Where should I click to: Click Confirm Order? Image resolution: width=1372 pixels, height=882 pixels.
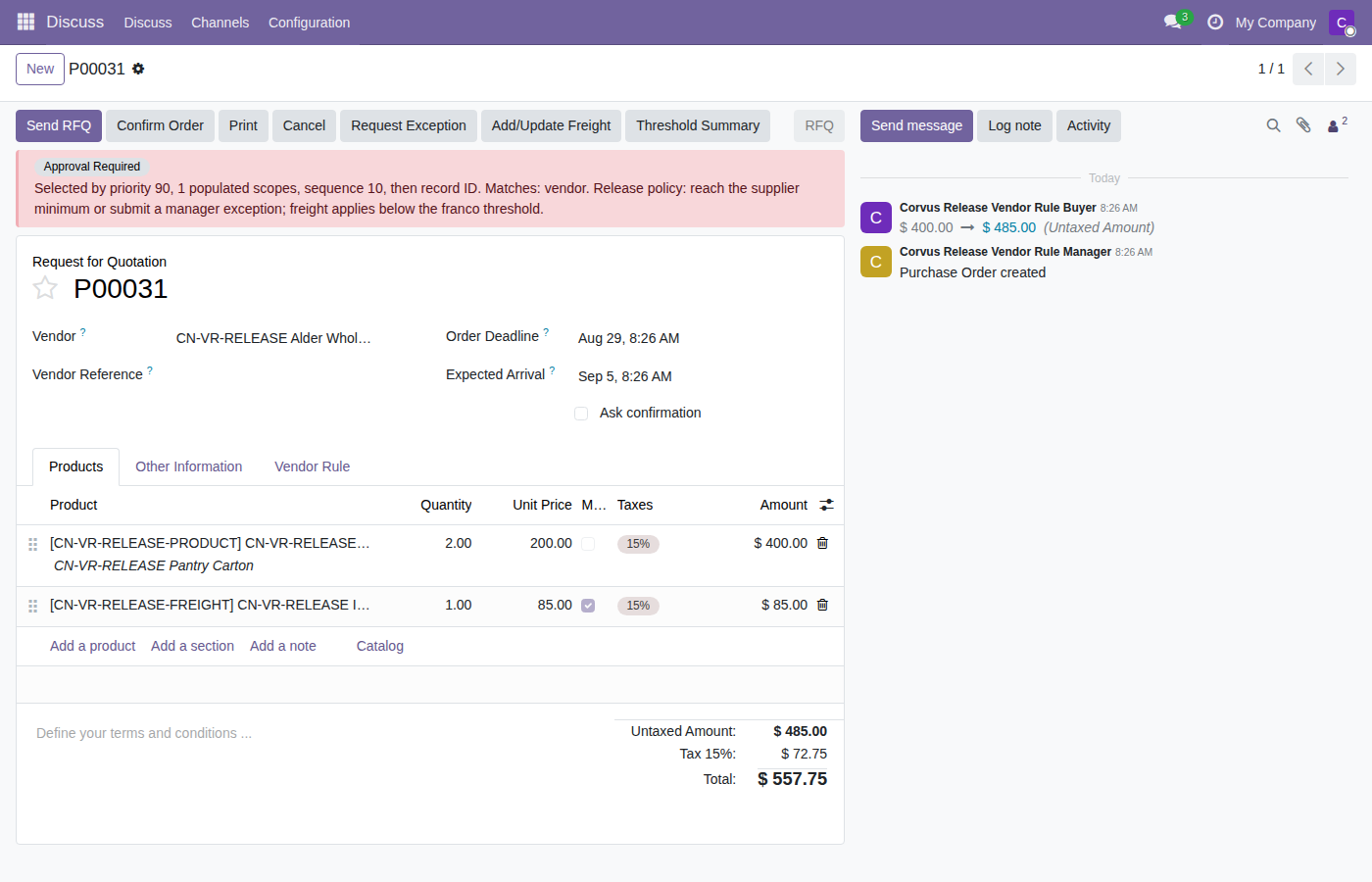pos(160,125)
